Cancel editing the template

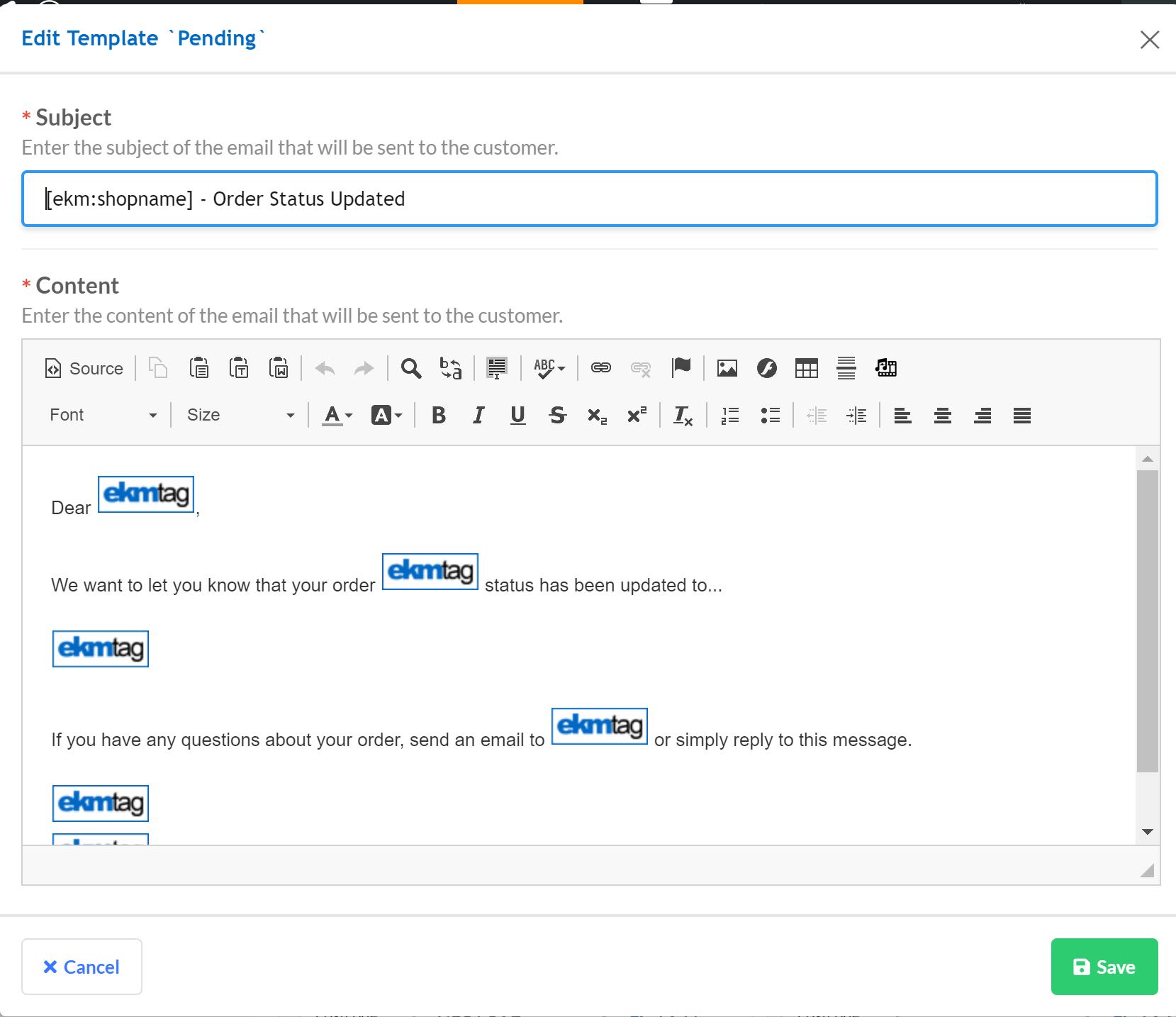coord(82,967)
